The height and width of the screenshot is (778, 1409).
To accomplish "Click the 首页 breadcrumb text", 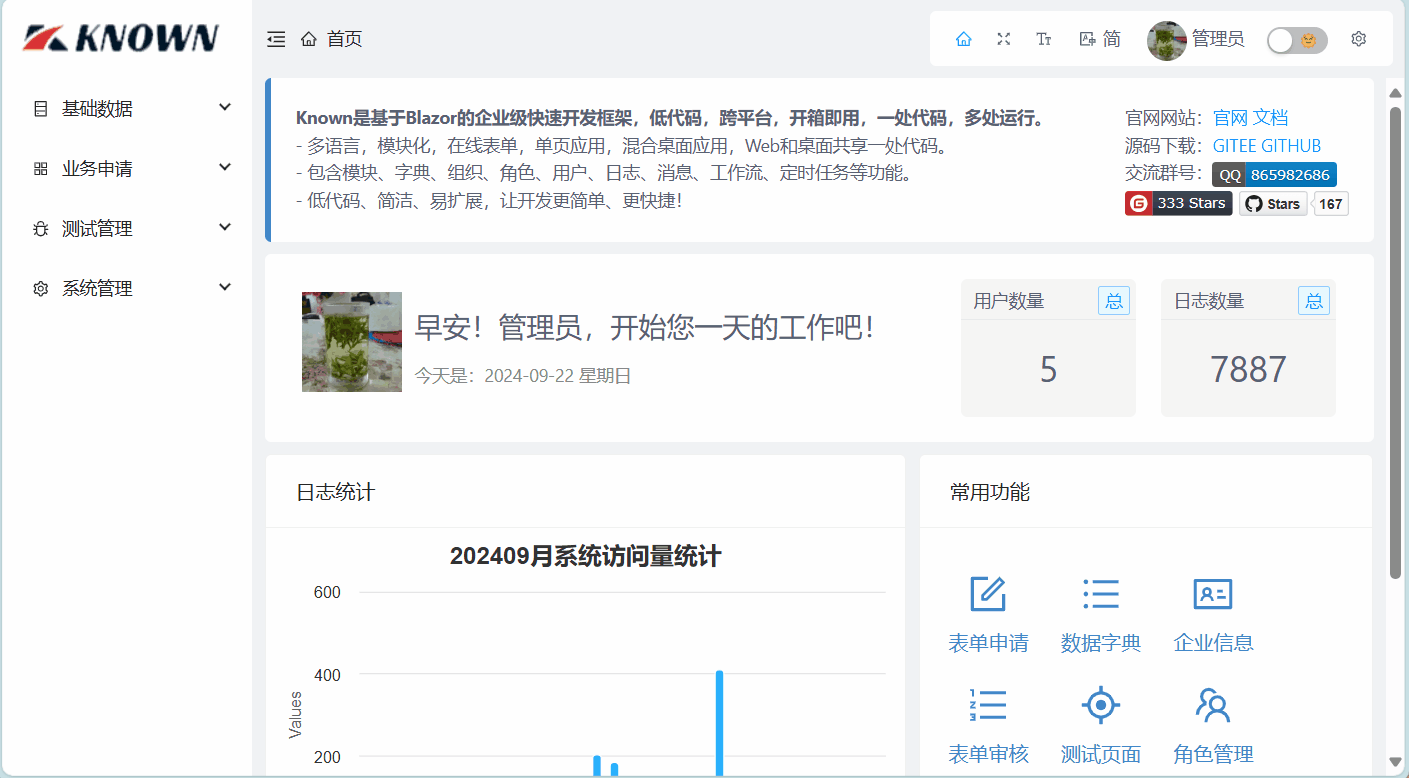I will click(345, 39).
